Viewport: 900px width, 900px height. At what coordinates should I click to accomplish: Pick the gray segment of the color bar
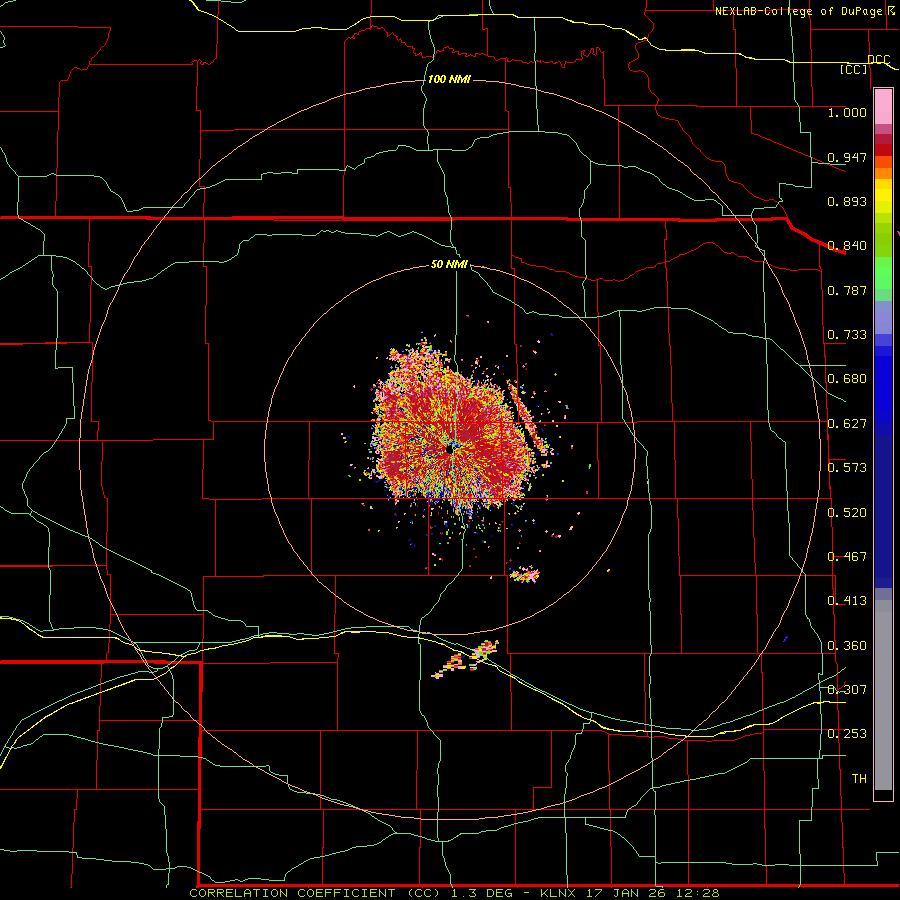click(883, 695)
